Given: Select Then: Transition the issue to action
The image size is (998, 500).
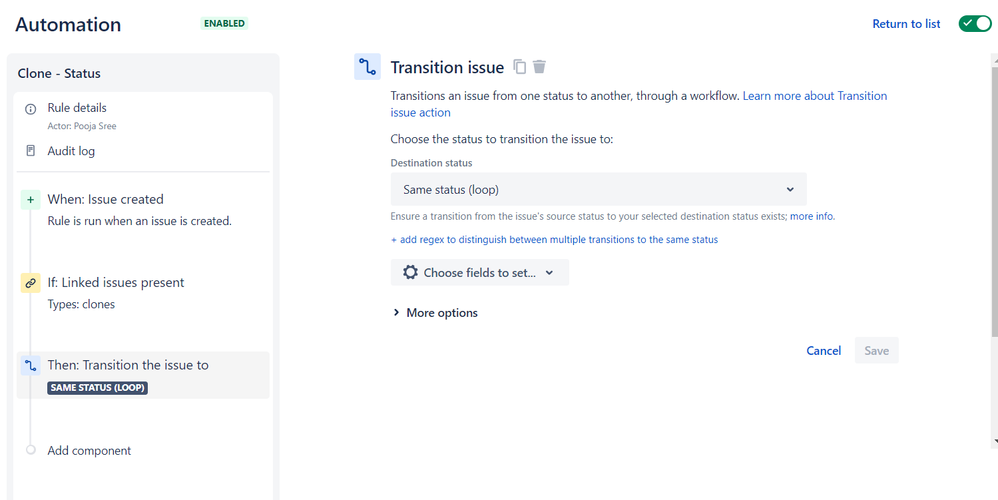Looking at the screenshot, I should pos(143,375).
